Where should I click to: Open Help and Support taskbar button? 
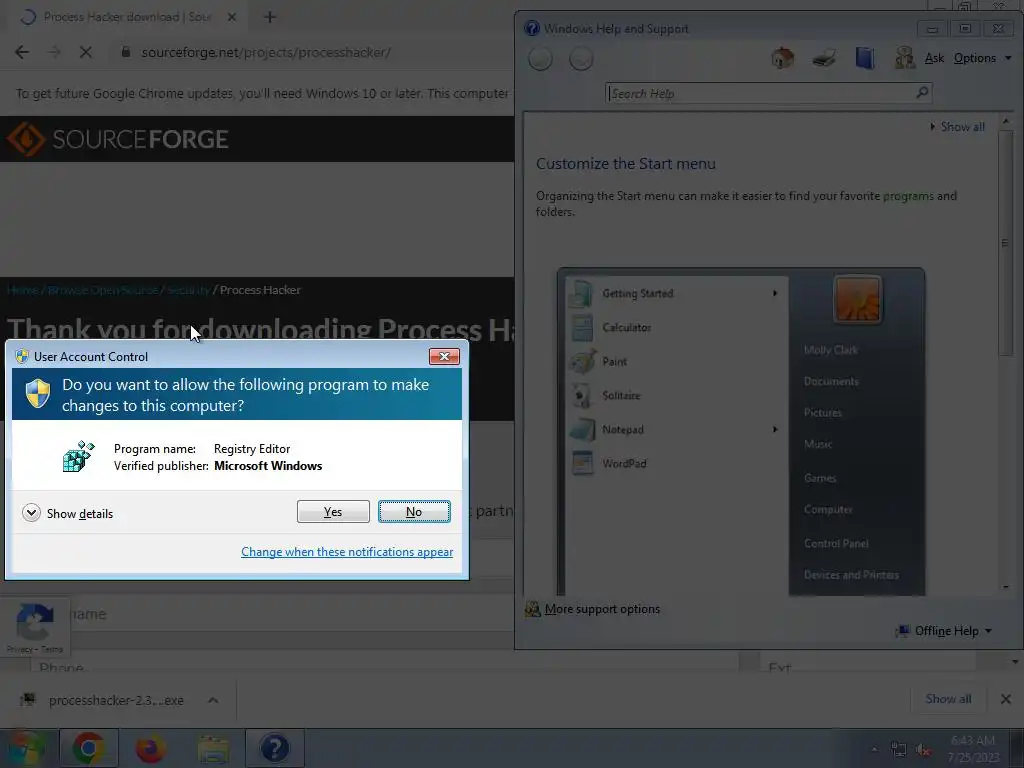coord(274,748)
